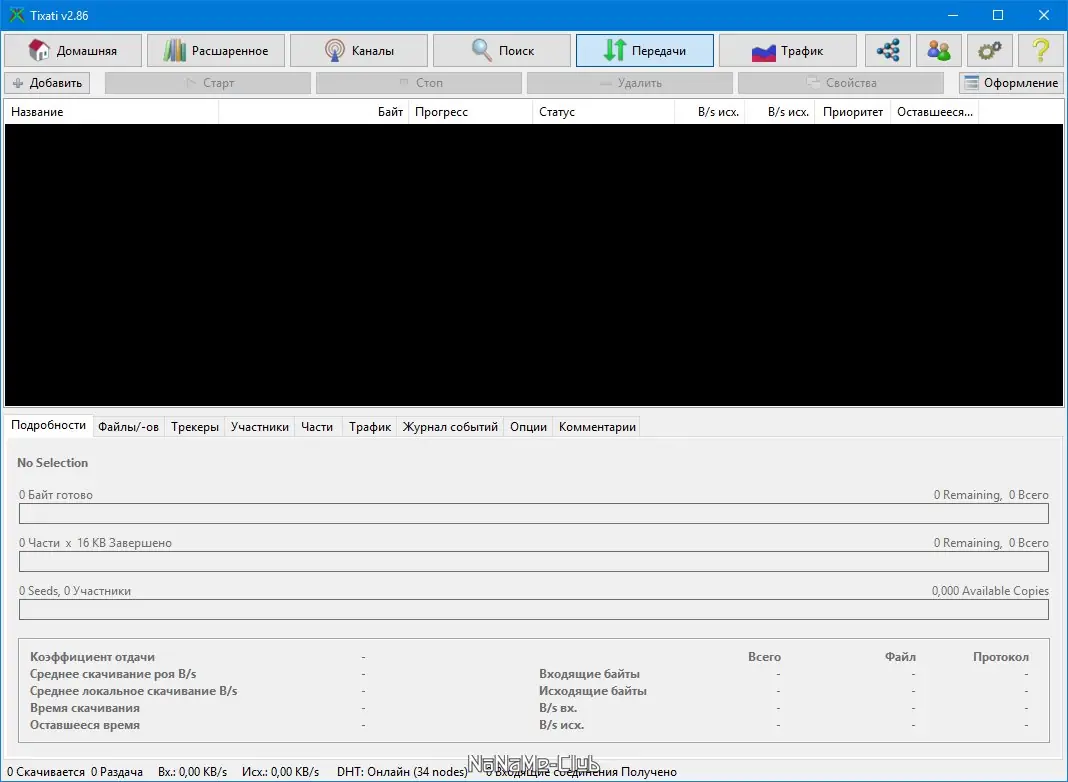Open the Расшаренное shares view
Screen dimensions: 1068x782
[216, 50]
